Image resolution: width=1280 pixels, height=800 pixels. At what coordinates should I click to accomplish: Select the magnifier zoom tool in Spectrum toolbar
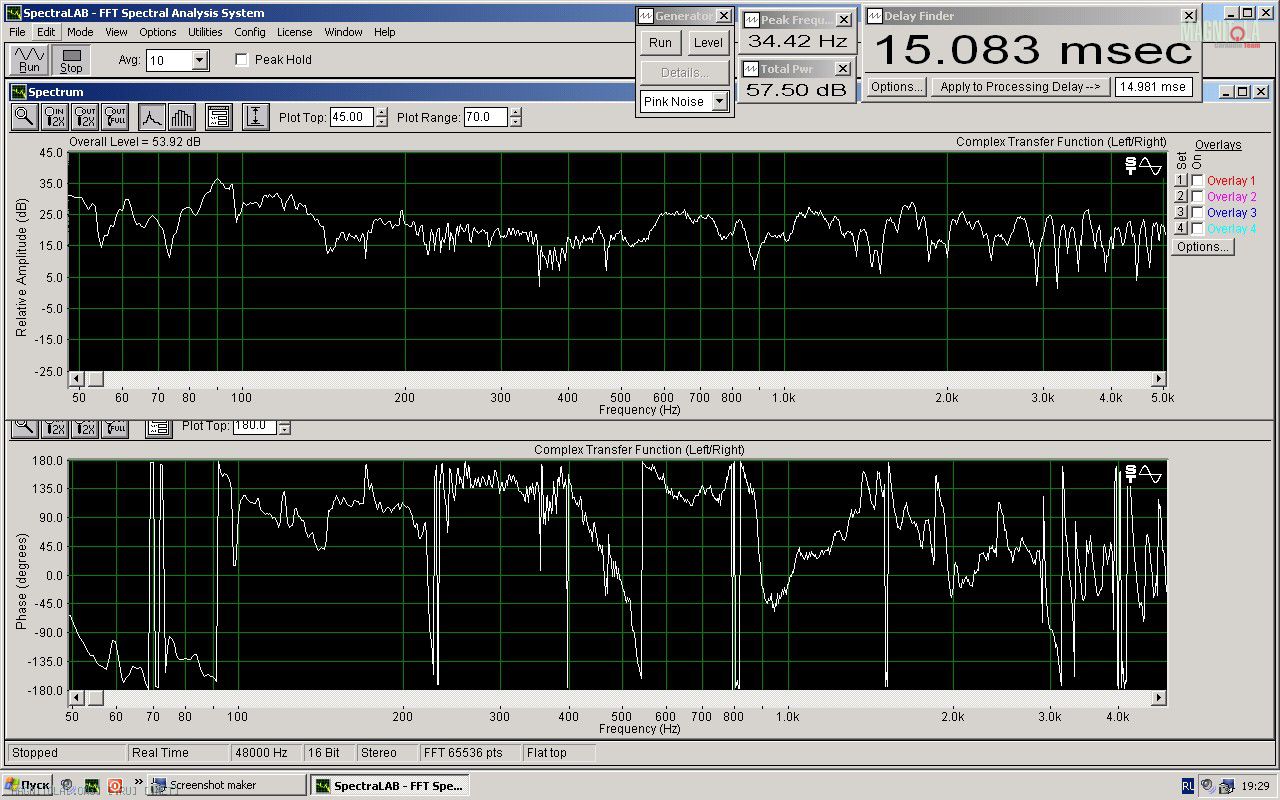24,117
